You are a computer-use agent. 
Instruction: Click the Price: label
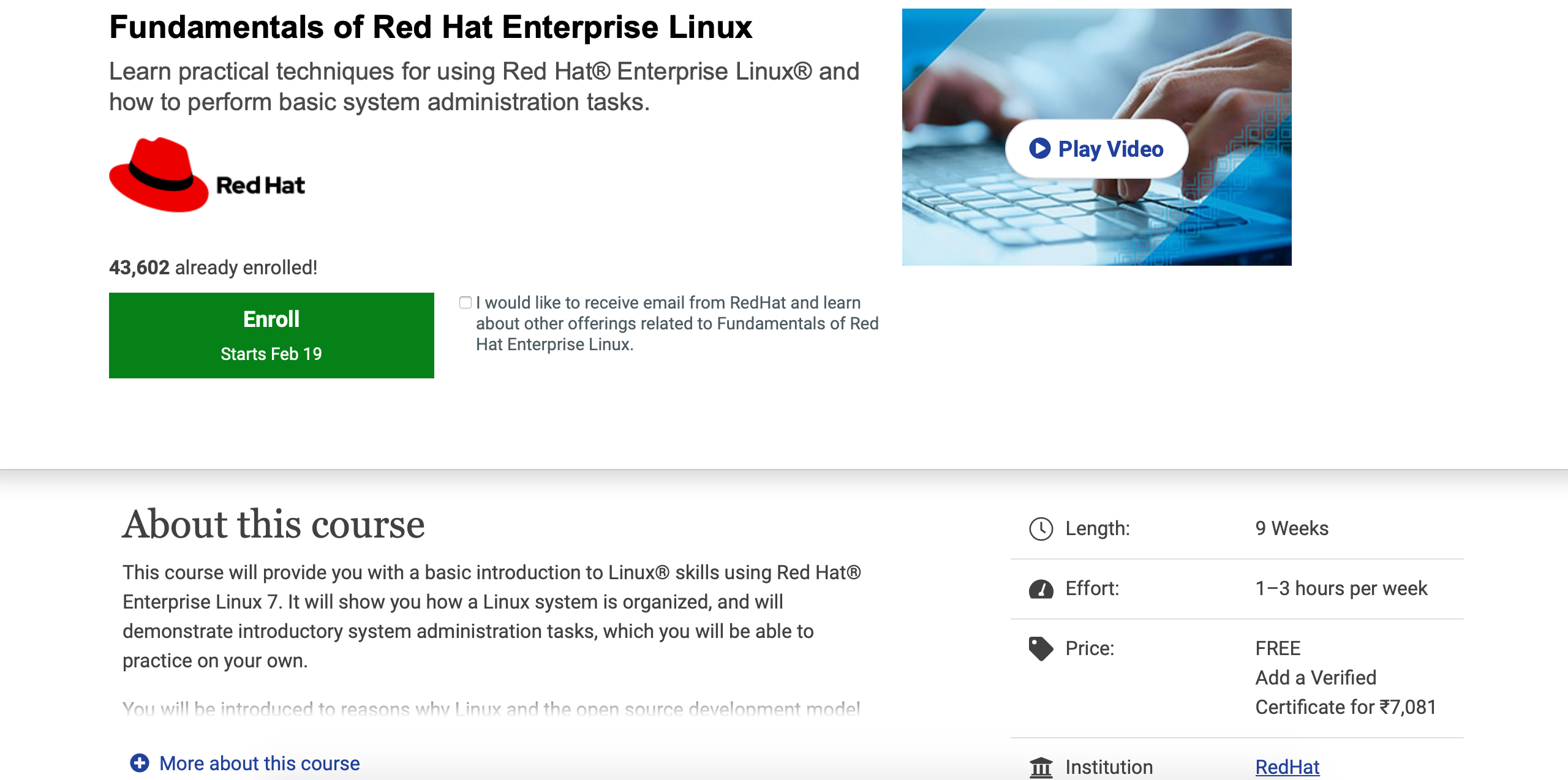click(1090, 648)
